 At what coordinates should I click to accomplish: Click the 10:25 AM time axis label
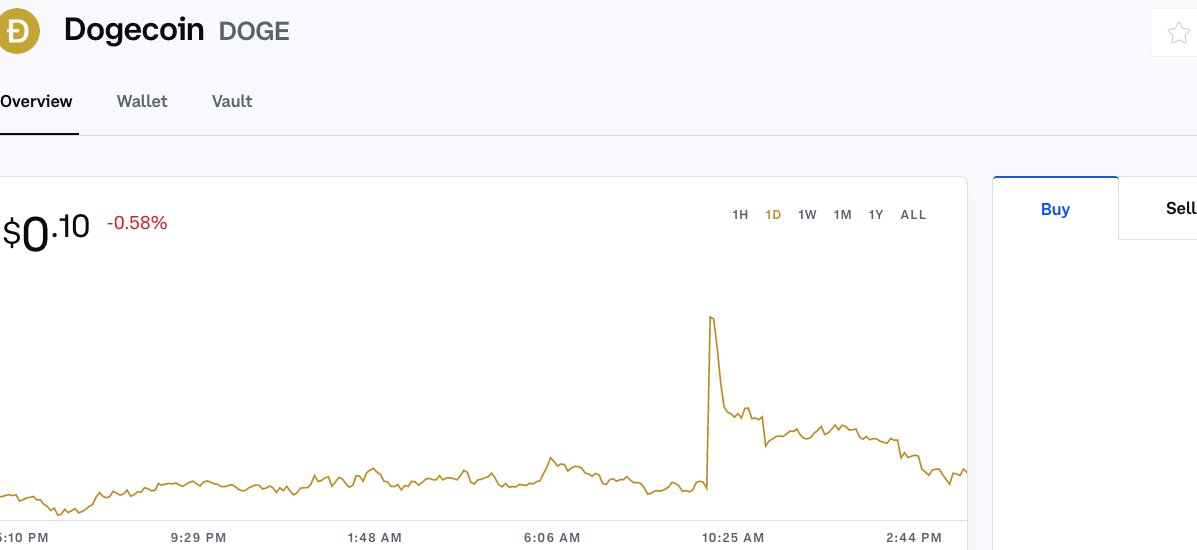[x=731, y=538]
